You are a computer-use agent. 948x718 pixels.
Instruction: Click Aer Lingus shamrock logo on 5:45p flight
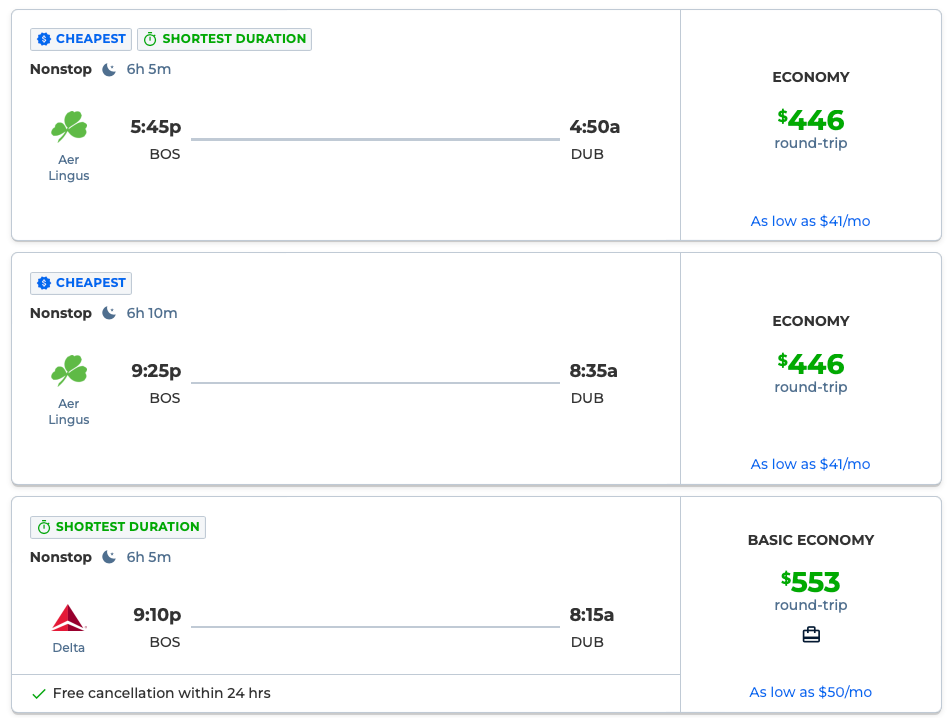(69, 127)
